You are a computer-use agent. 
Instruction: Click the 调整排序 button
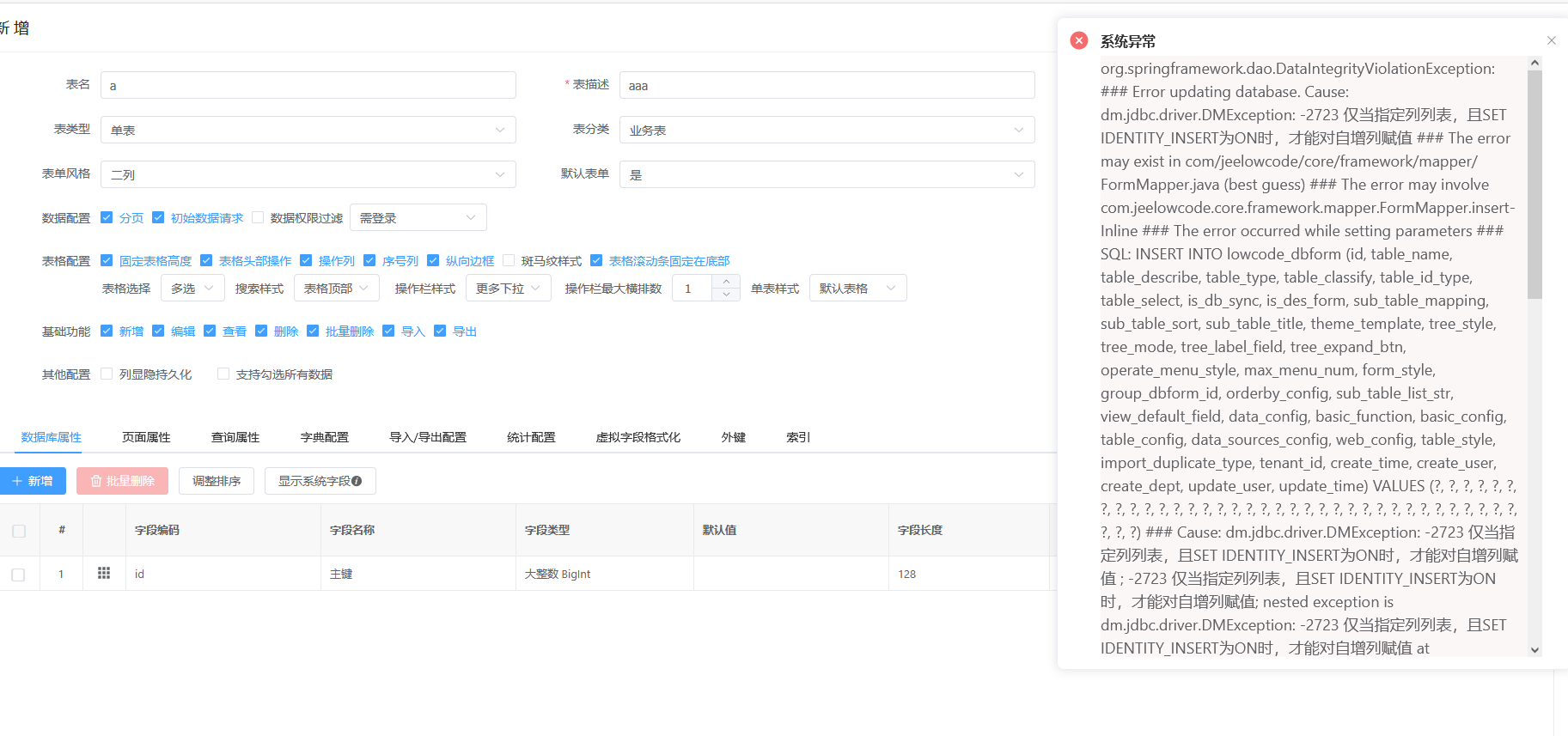pos(217,481)
